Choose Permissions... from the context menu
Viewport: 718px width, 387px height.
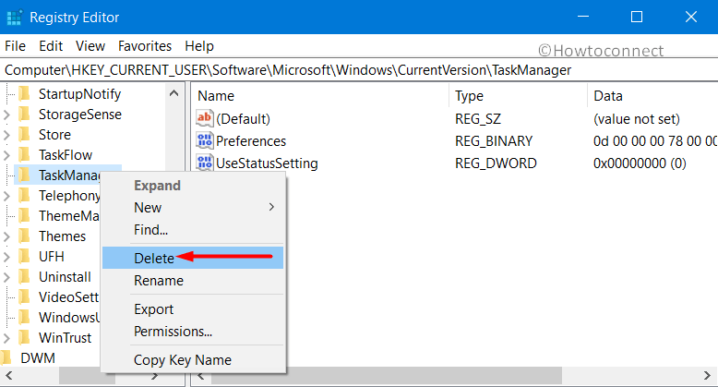click(193, 331)
